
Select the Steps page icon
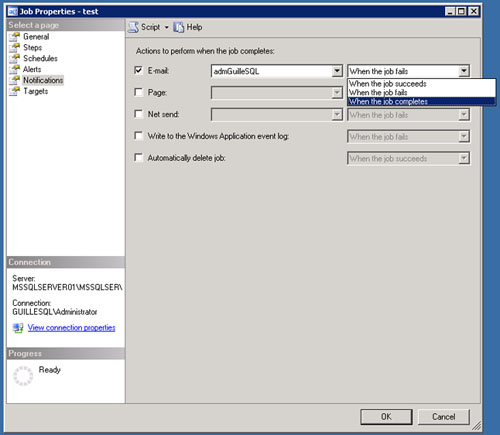pyautogui.click(x=14, y=47)
